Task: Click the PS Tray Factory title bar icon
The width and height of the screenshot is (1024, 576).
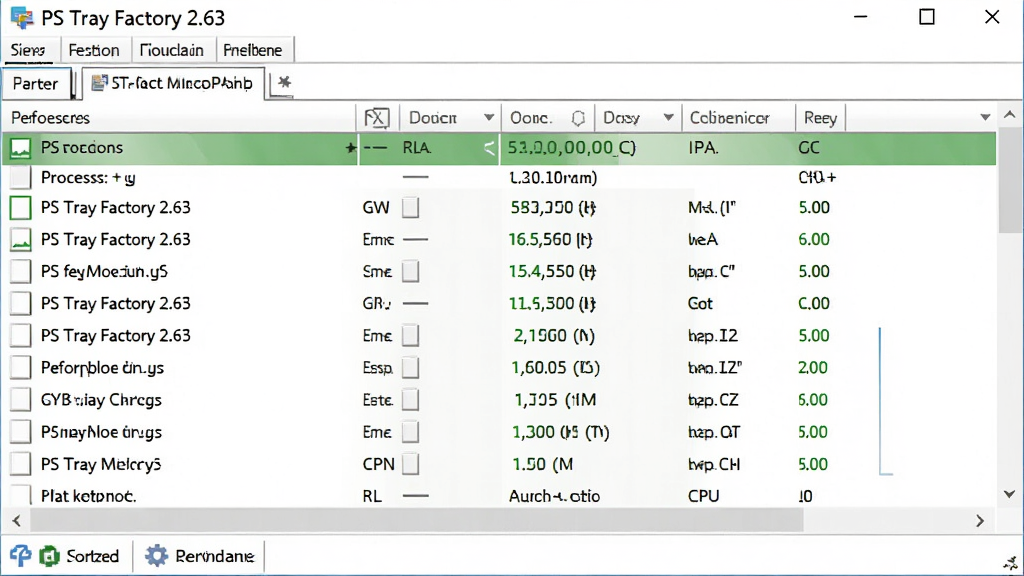Action: pyautogui.click(x=22, y=18)
